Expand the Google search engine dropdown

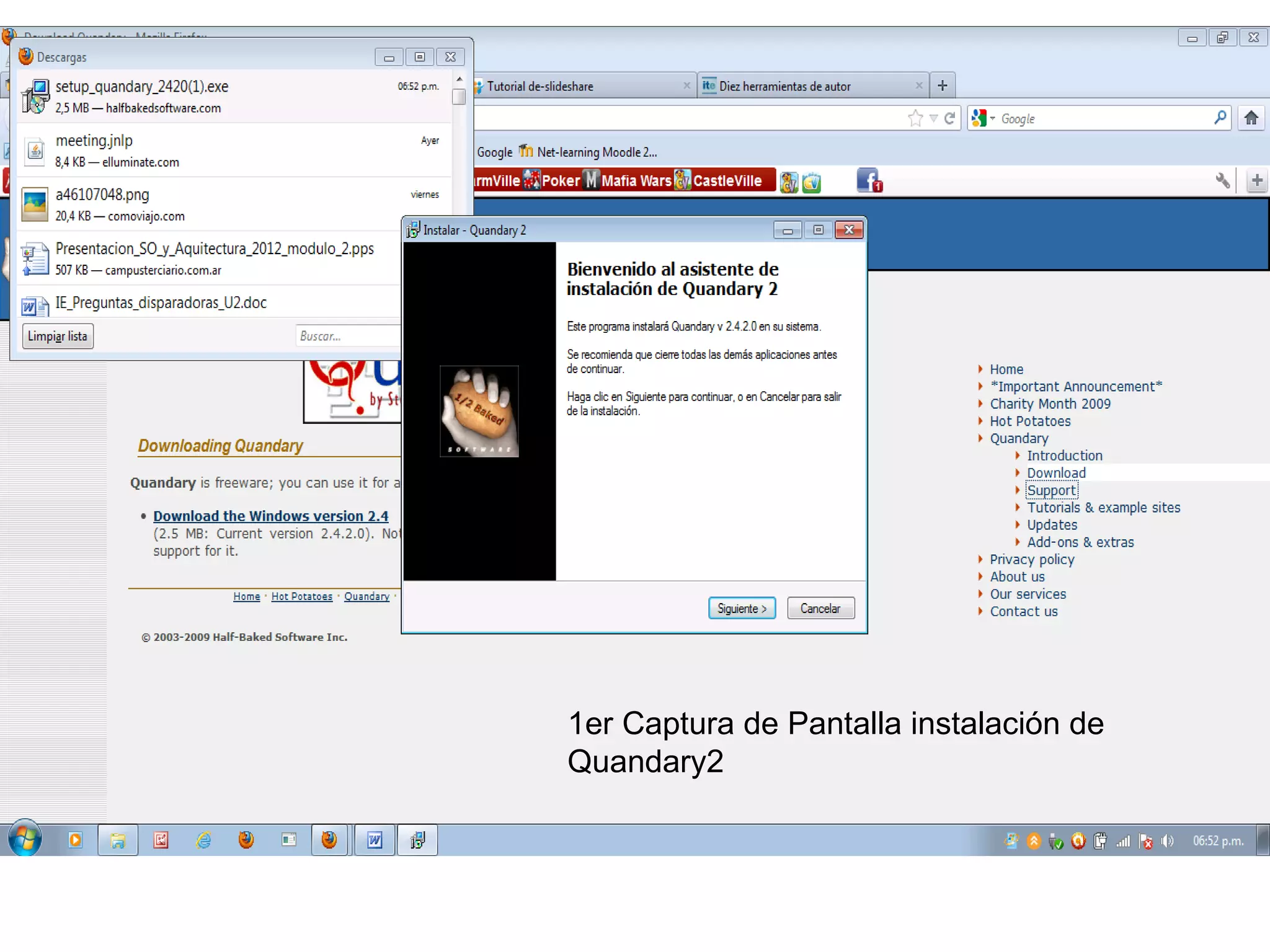click(x=993, y=118)
